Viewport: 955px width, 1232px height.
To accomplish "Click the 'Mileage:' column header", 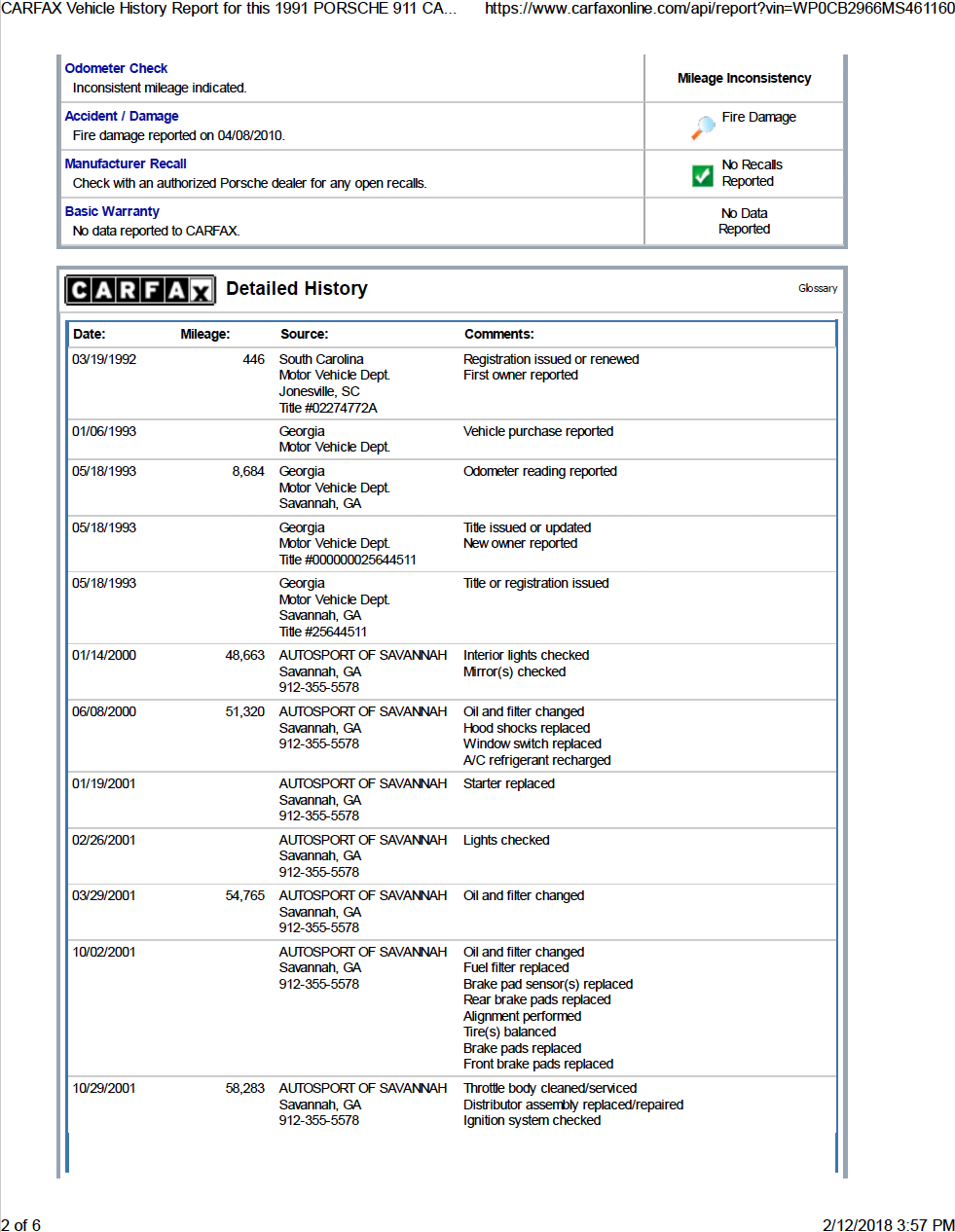I will click(x=205, y=334).
